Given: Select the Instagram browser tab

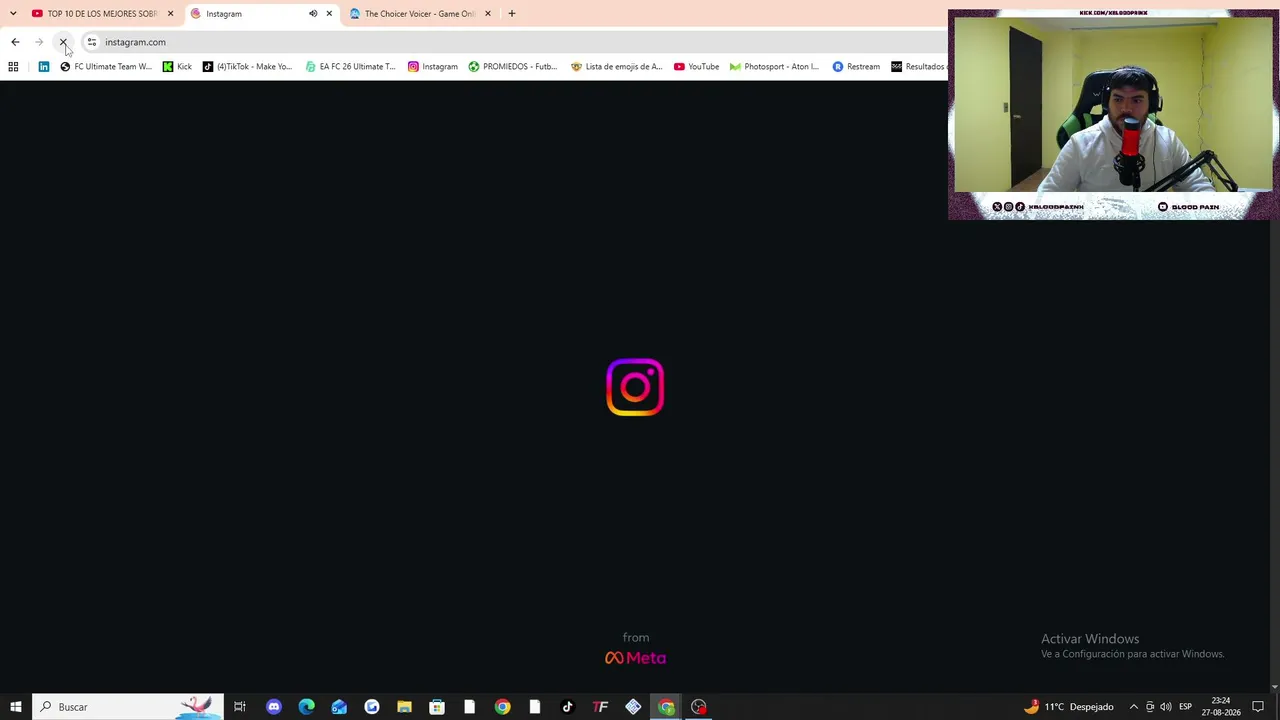Looking at the screenshot, I should tap(260, 14).
